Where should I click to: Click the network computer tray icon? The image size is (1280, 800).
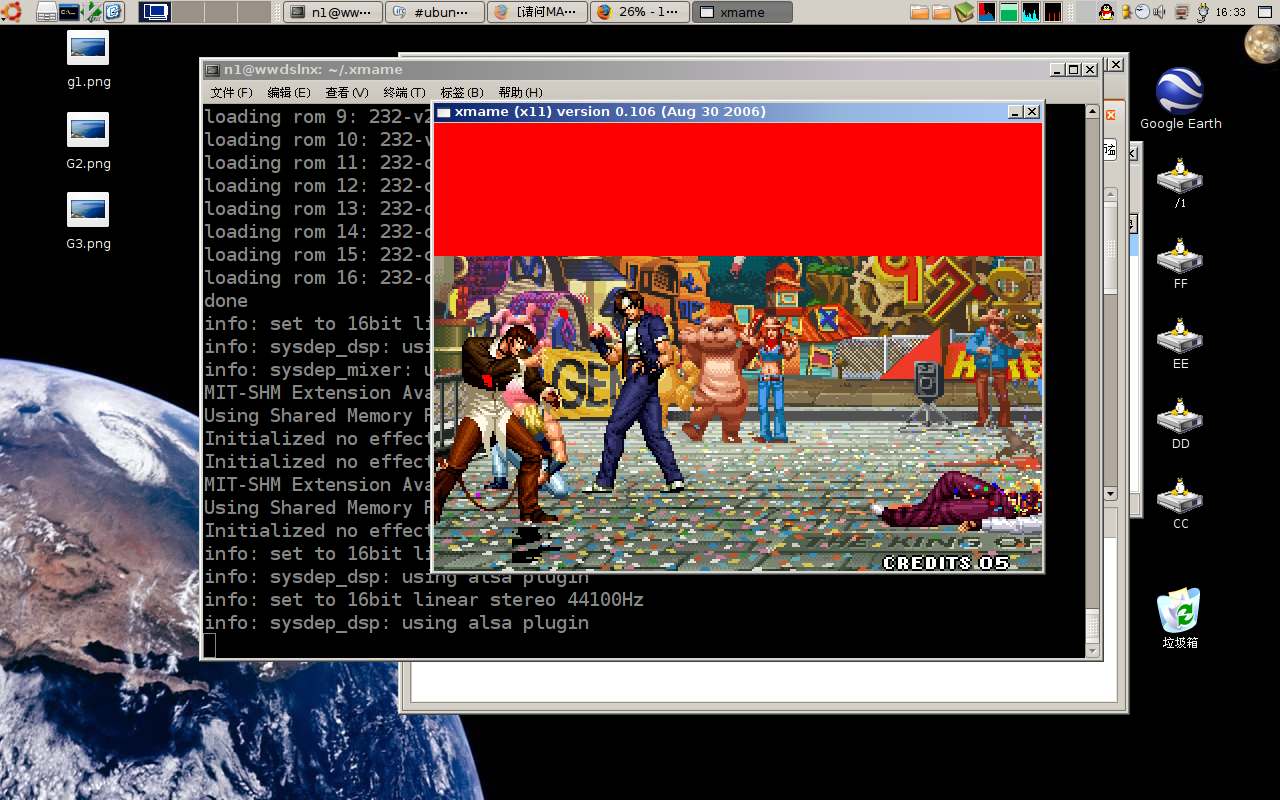(1182, 12)
